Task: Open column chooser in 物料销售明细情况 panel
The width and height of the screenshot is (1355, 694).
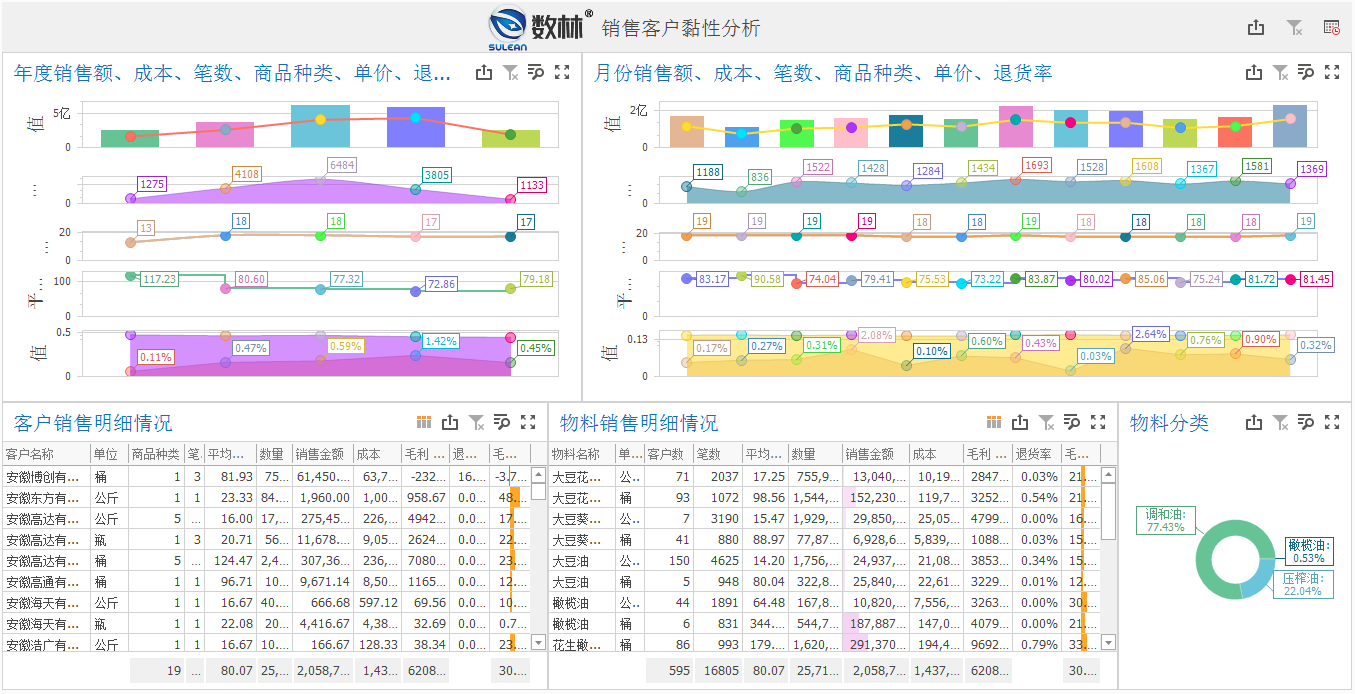Action: tap(993, 422)
